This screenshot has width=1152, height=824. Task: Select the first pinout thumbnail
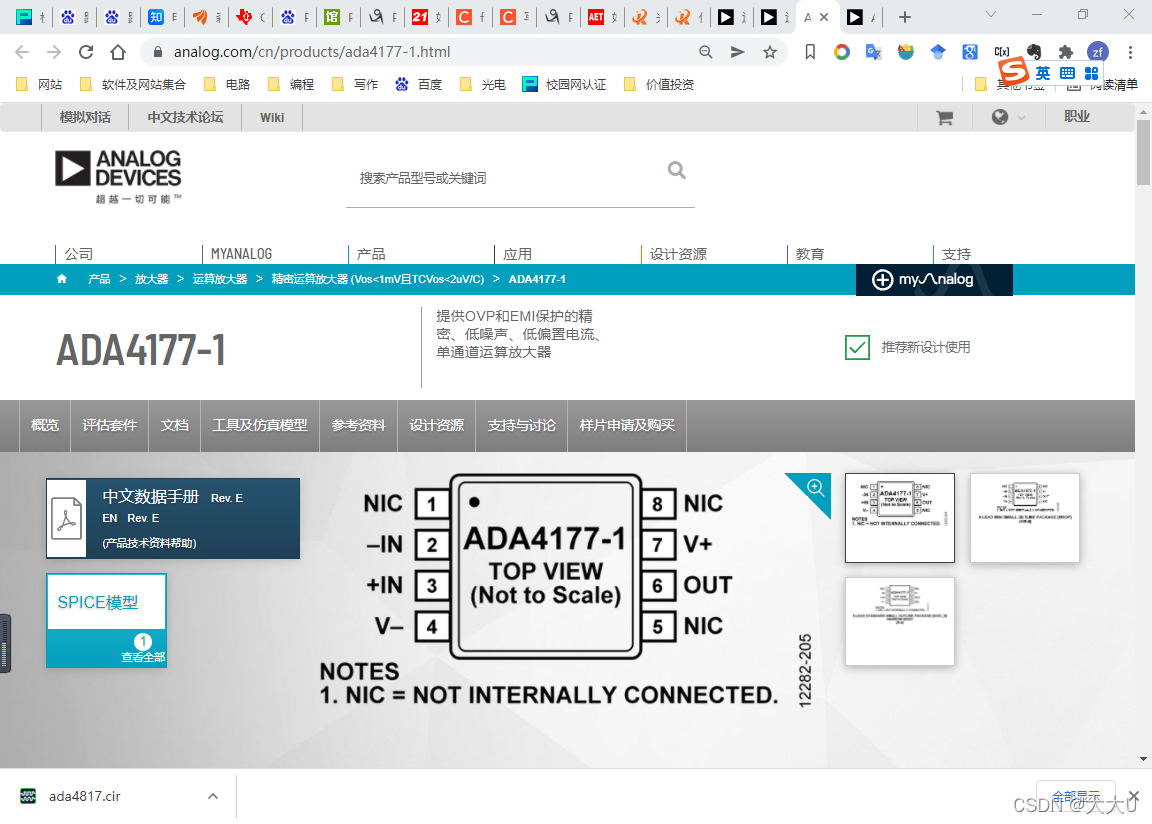coord(900,518)
